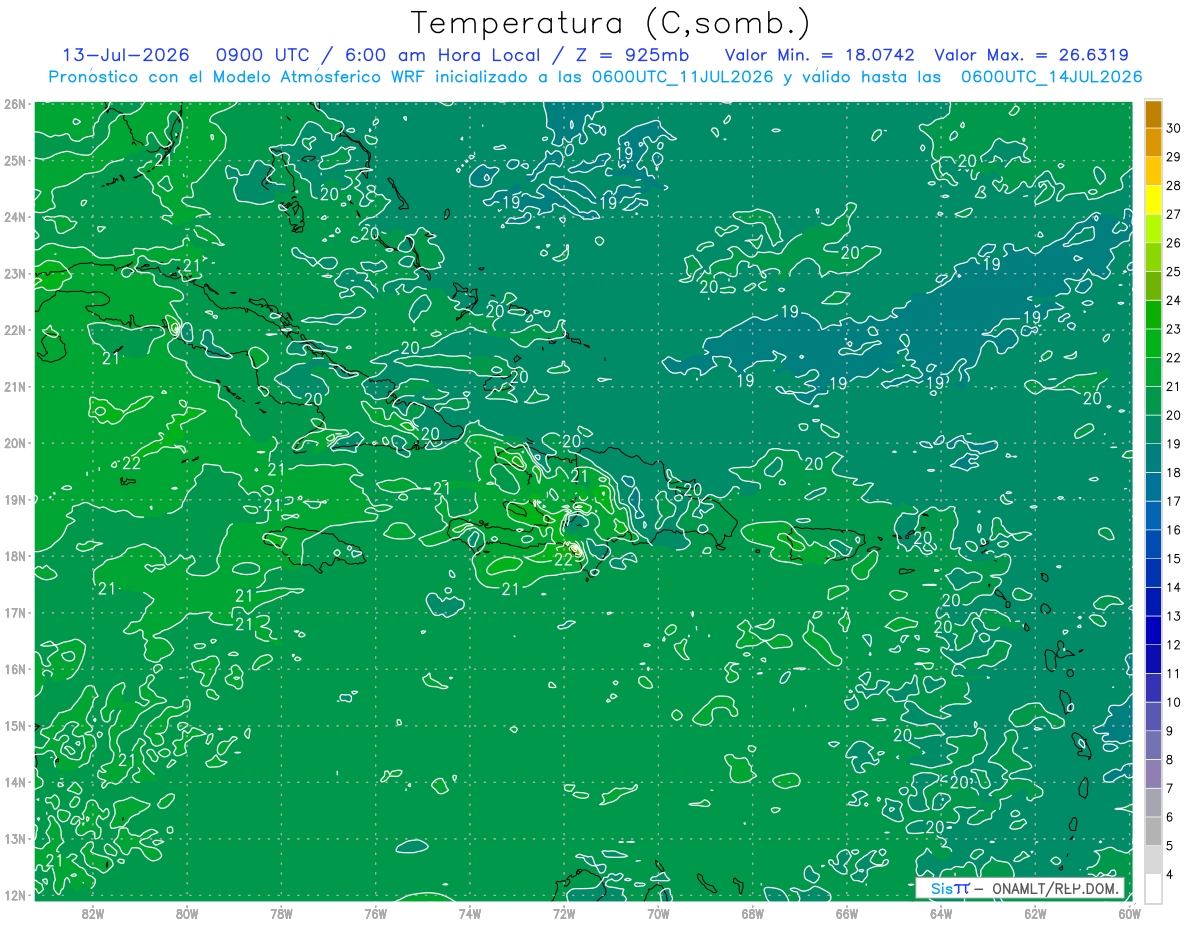Click color bar label '18'
Viewport: 1200px width, 927px height.
click(1173, 473)
